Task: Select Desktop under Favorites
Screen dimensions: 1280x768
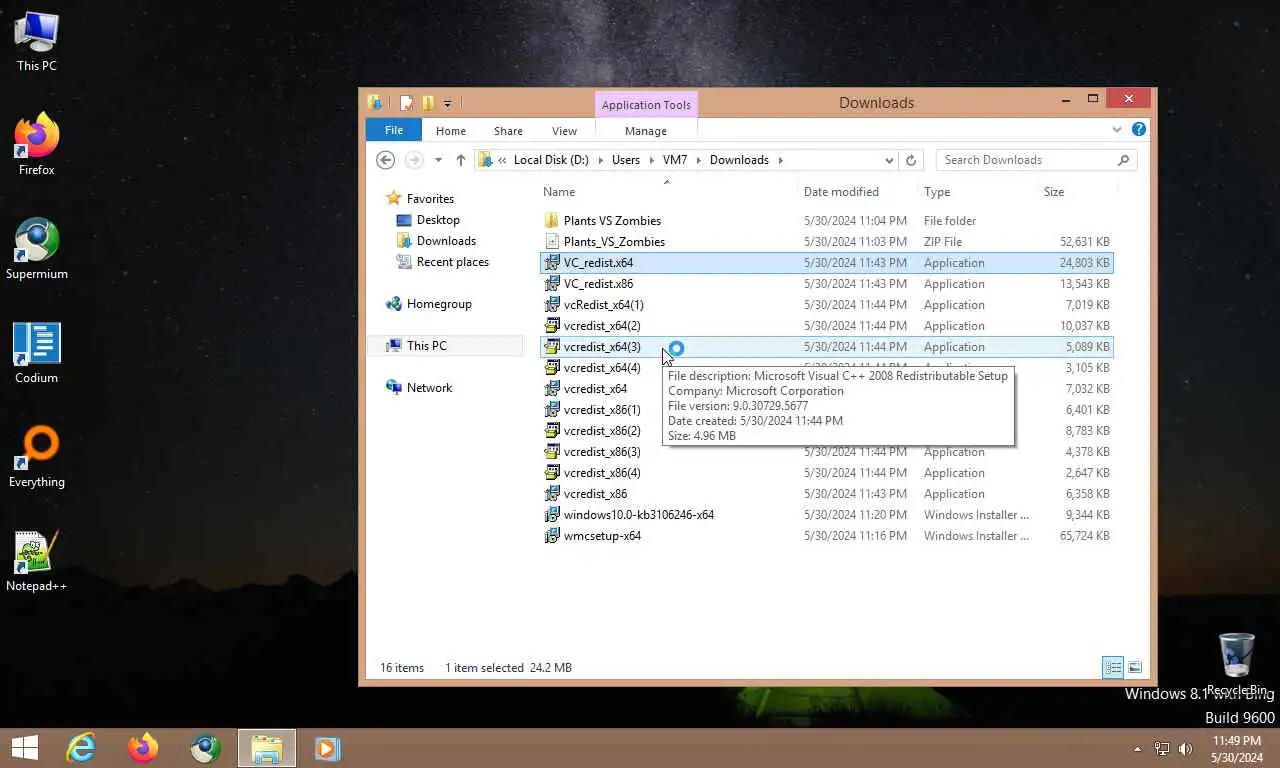Action: (438, 220)
